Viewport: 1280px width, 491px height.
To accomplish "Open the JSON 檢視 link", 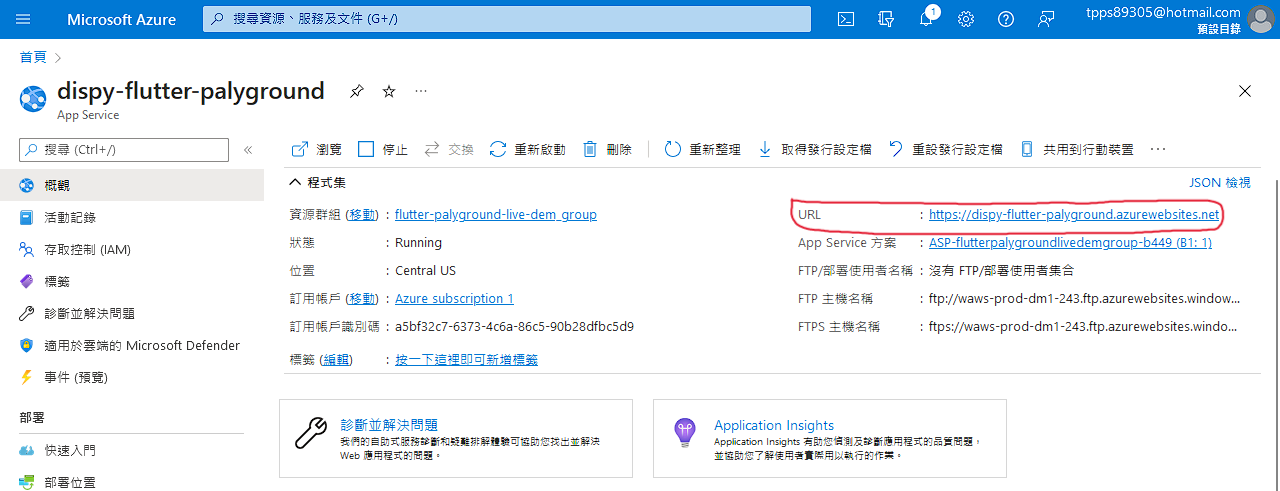I will [1219, 182].
